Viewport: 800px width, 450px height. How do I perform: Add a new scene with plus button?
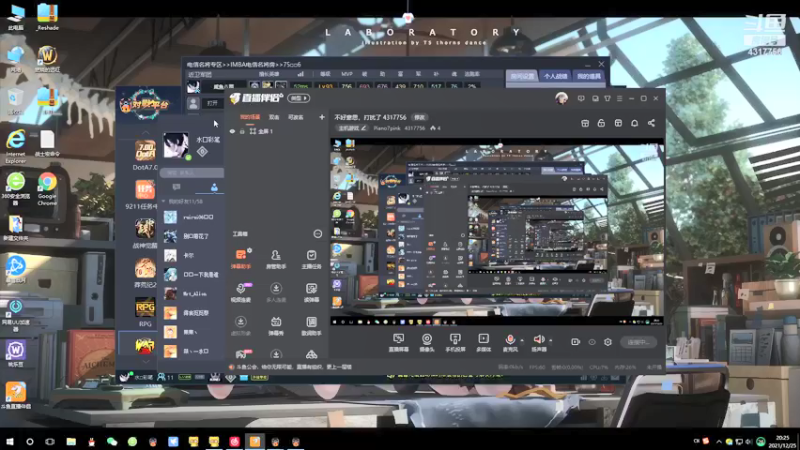tap(321, 117)
